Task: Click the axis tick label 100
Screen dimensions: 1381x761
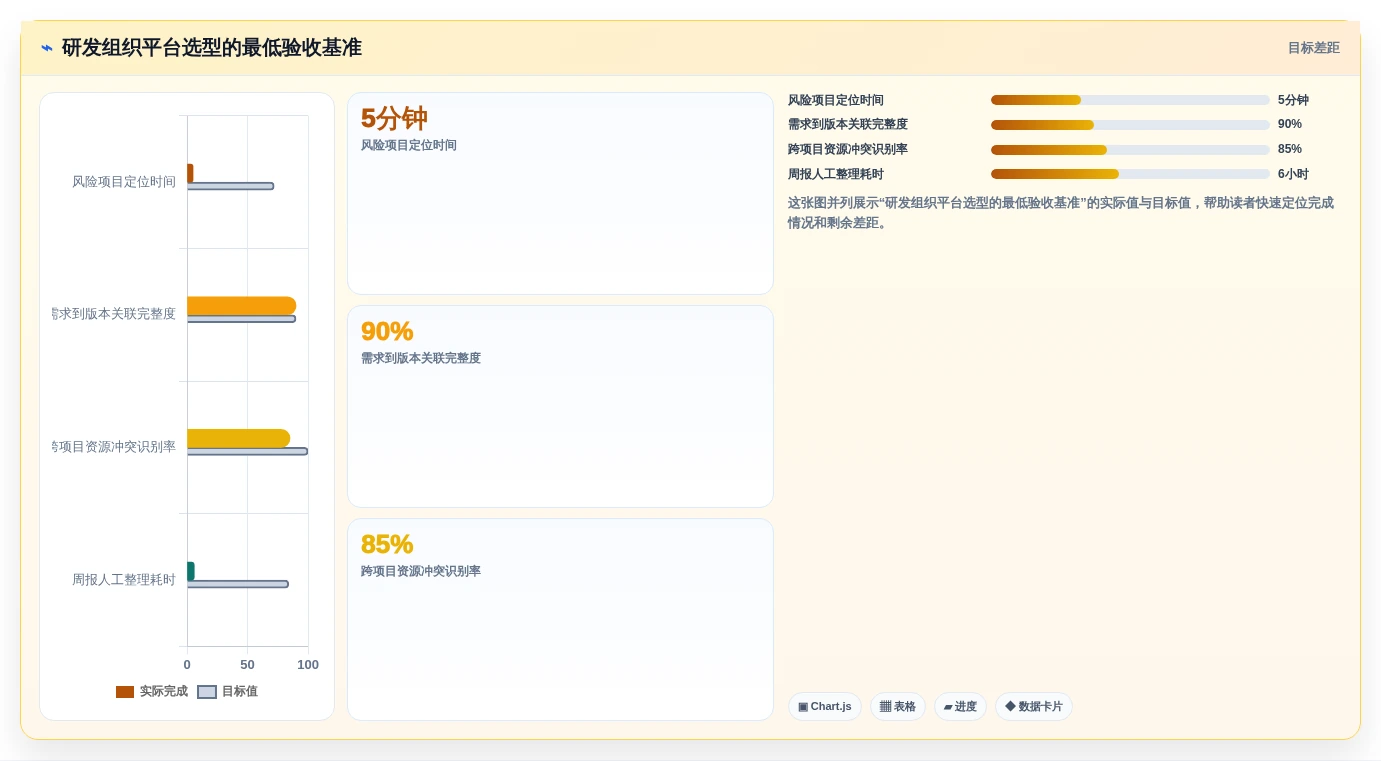Action: tap(308, 665)
